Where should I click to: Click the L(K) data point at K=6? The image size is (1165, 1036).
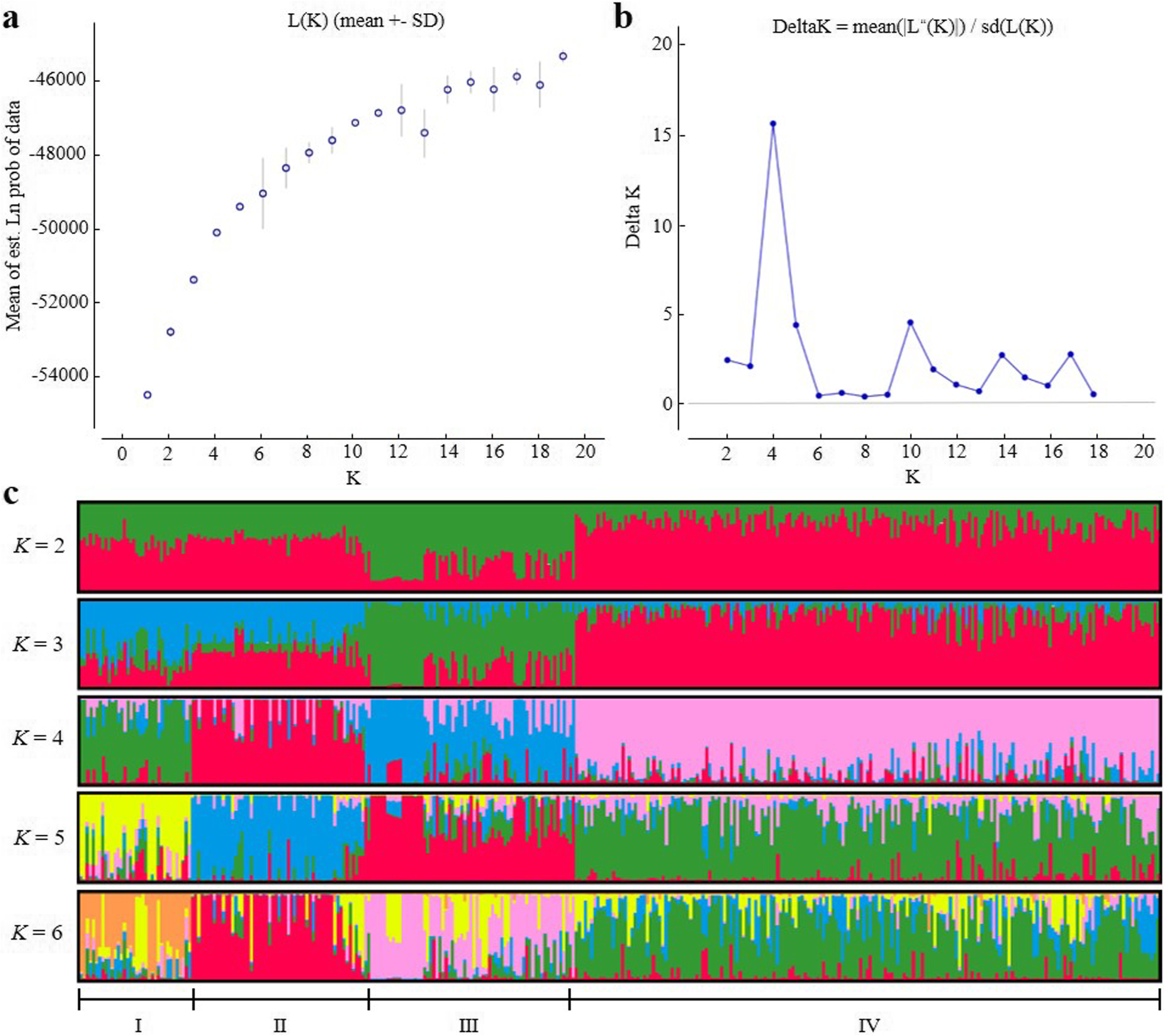click(x=263, y=193)
